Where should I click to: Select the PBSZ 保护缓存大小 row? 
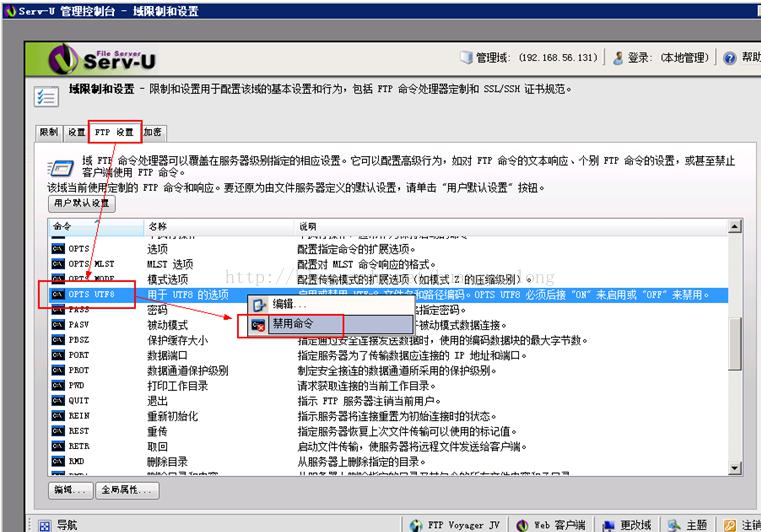pyautogui.click(x=388, y=340)
